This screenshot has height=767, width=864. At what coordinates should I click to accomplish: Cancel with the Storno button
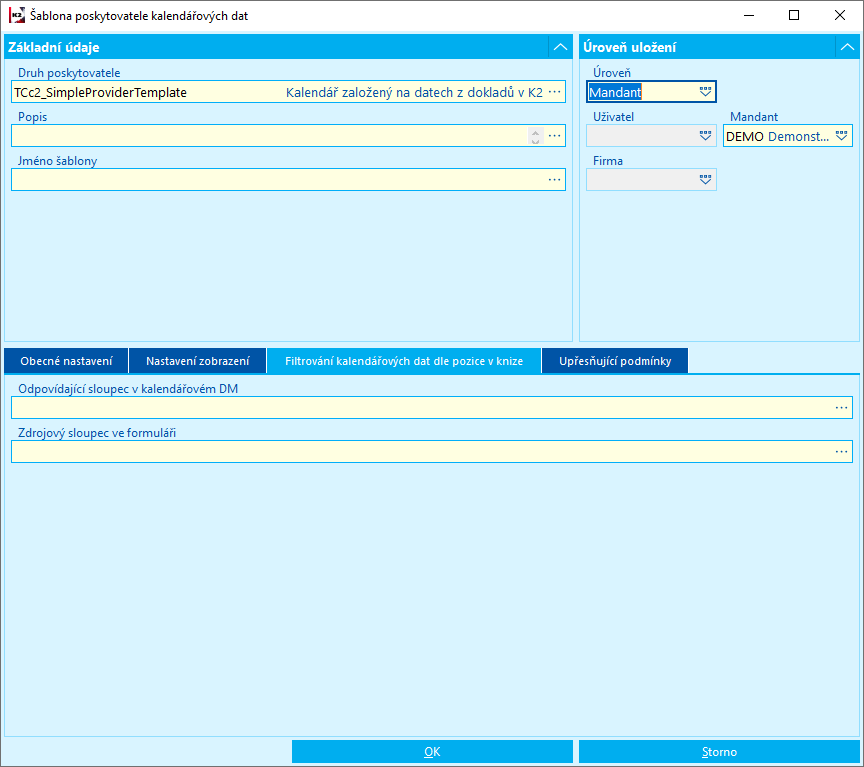(719, 752)
